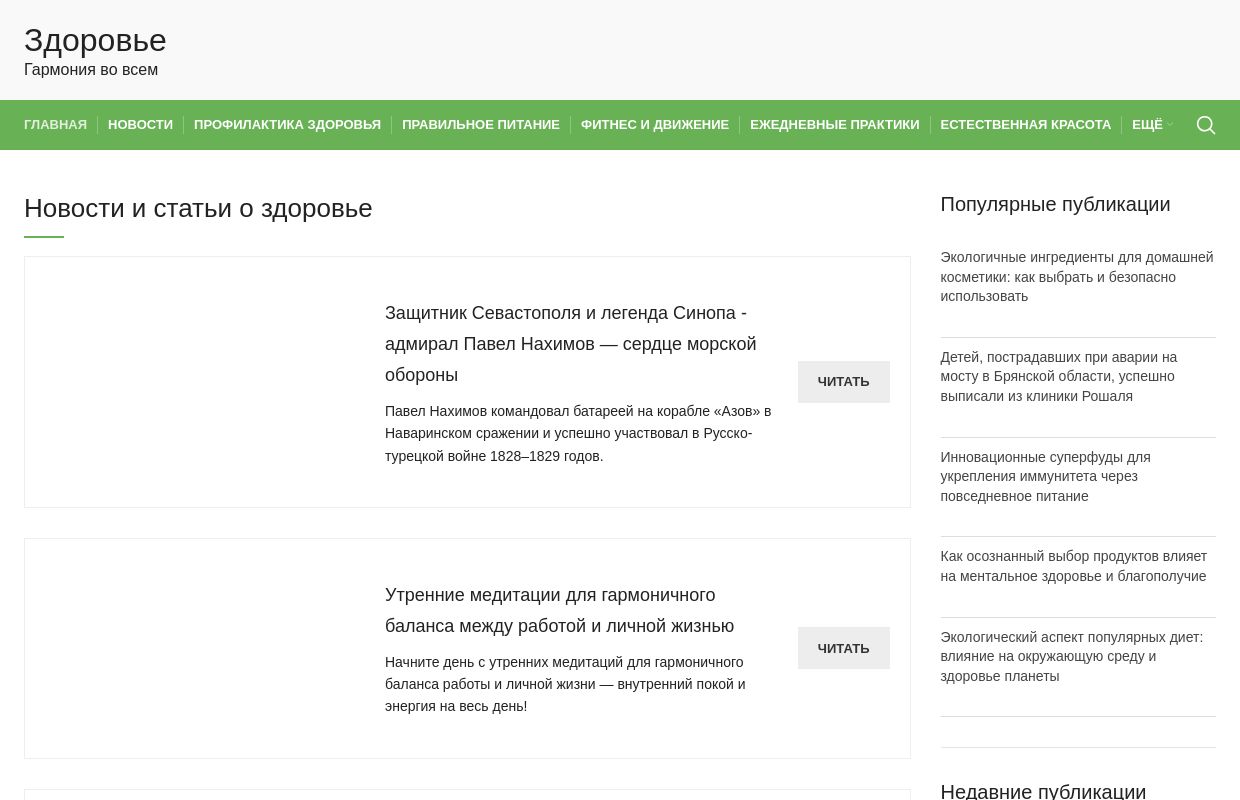The height and width of the screenshot is (800, 1240).
Task: Click the Здоровье site title
Action: tap(95, 40)
